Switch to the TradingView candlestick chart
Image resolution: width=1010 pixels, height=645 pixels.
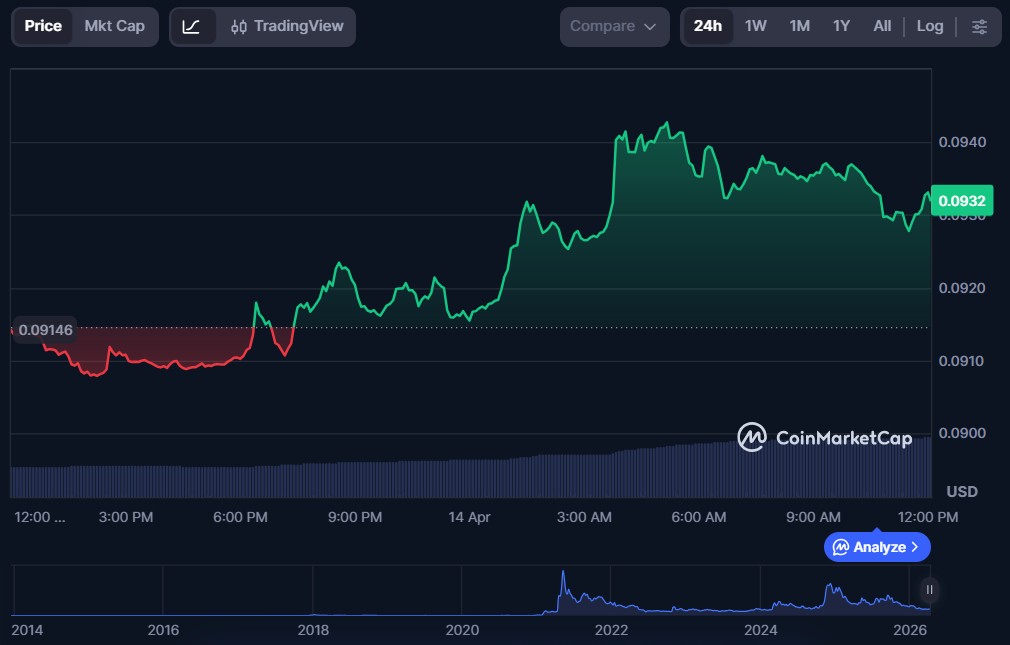286,27
